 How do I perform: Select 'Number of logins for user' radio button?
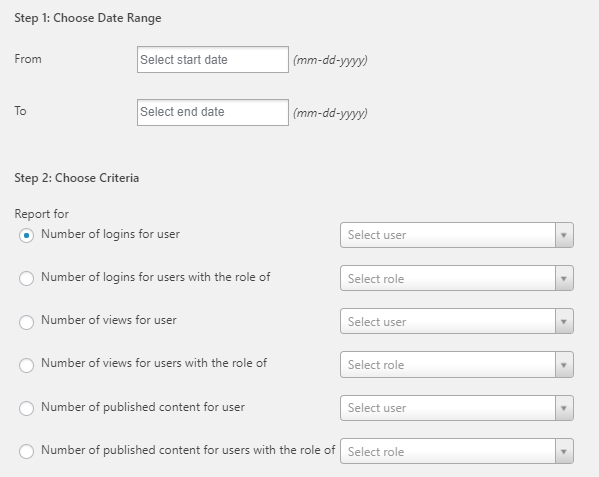click(x=26, y=235)
